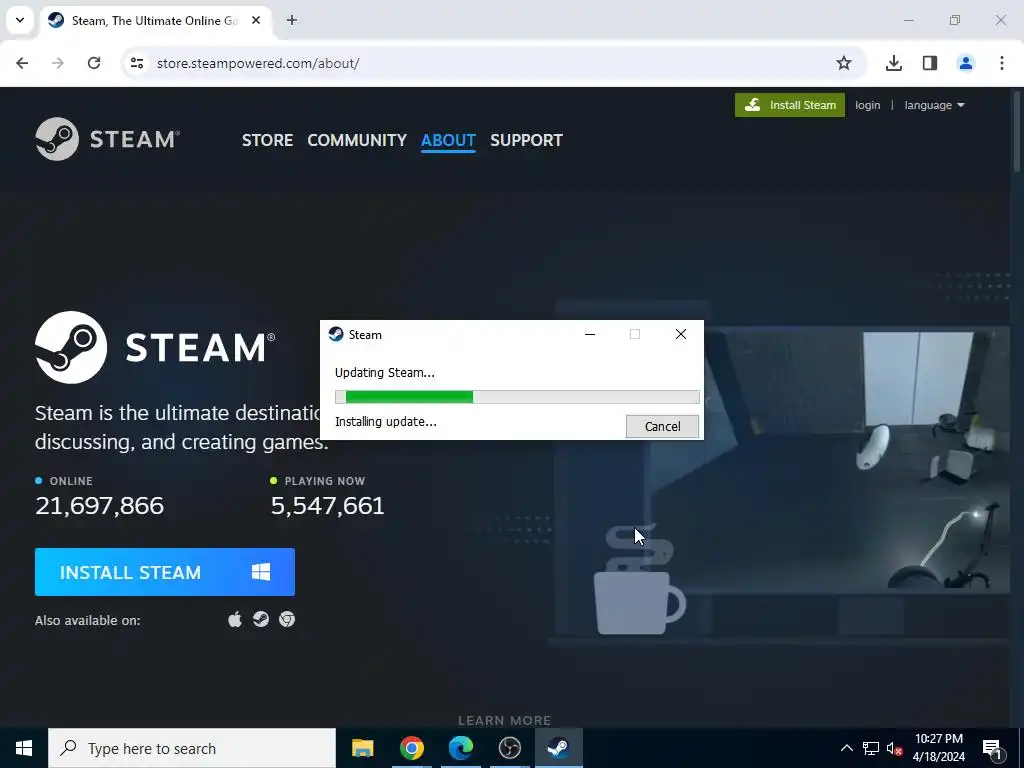Open Microsoft Edge from the taskbar
The width and height of the screenshot is (1024, 768).
coord(460,748)
